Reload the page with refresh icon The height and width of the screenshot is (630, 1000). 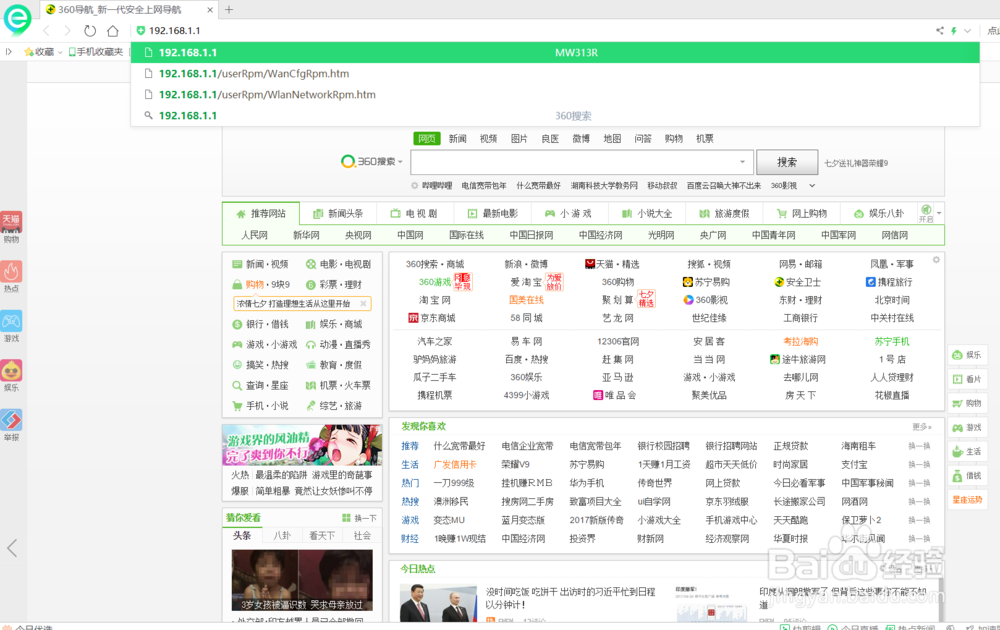90,31
